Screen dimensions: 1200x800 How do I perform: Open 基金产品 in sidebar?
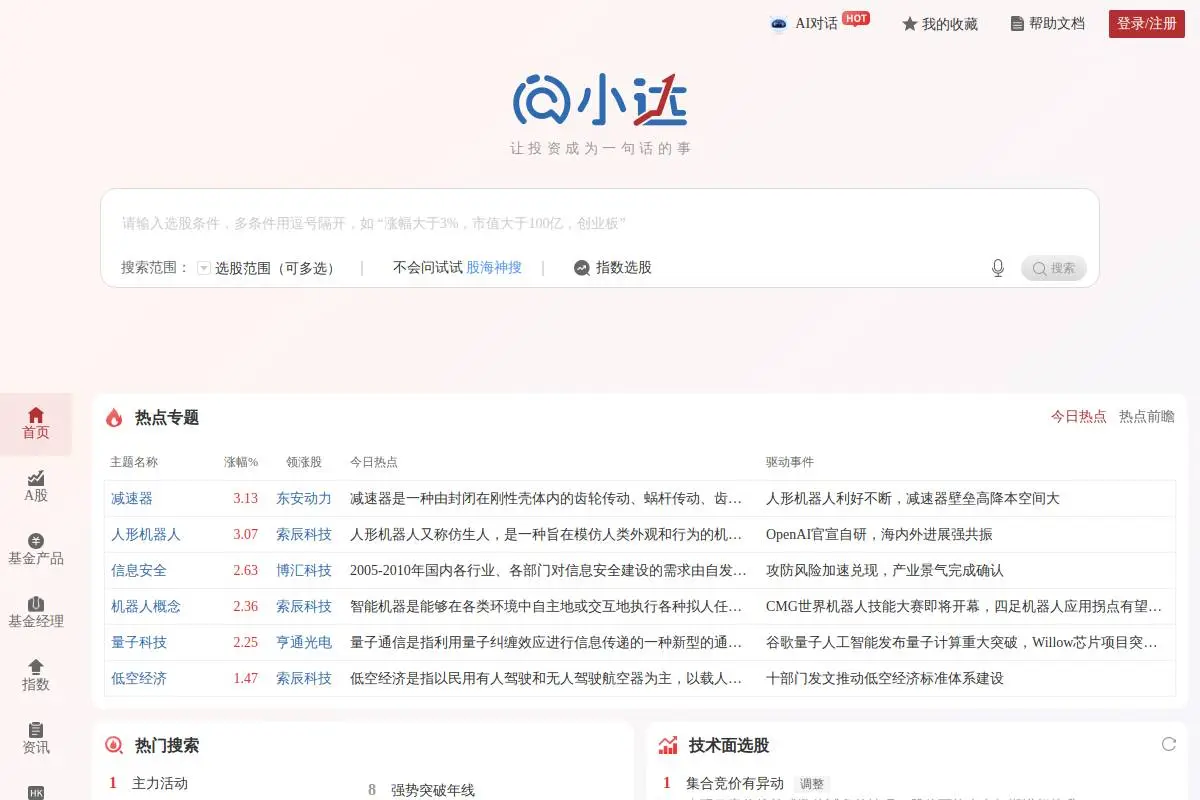tap(36, 550)
